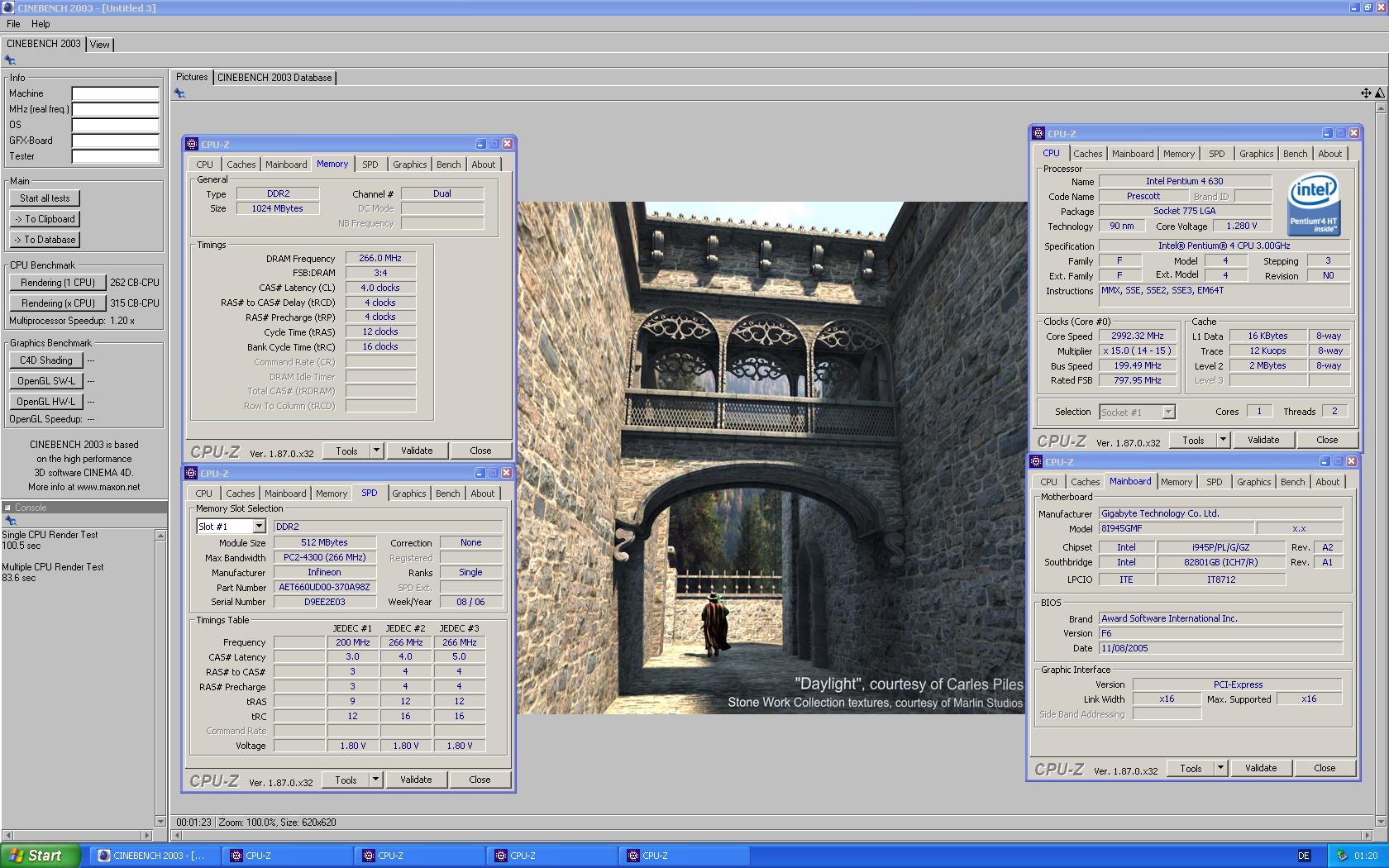Click Start all tests button
1389x868 pixels.
45,198
